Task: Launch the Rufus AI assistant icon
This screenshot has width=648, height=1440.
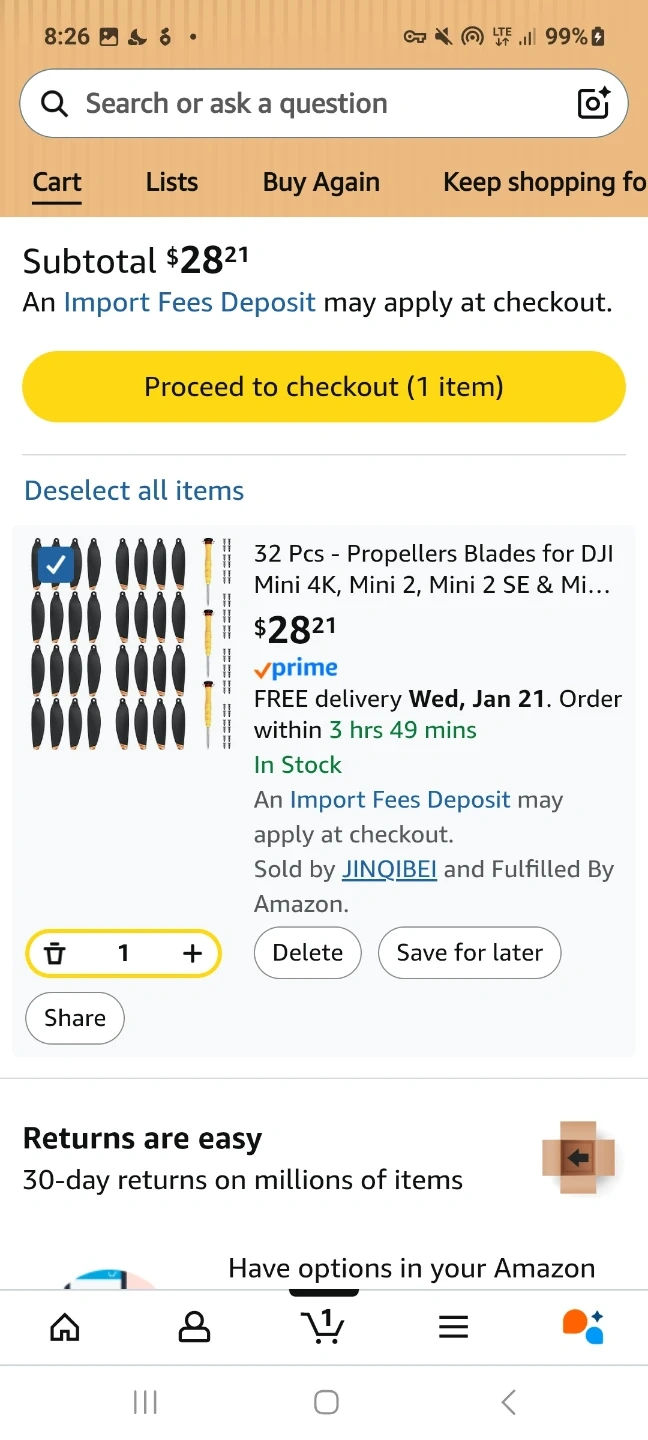Action: tap(583, 1327)
